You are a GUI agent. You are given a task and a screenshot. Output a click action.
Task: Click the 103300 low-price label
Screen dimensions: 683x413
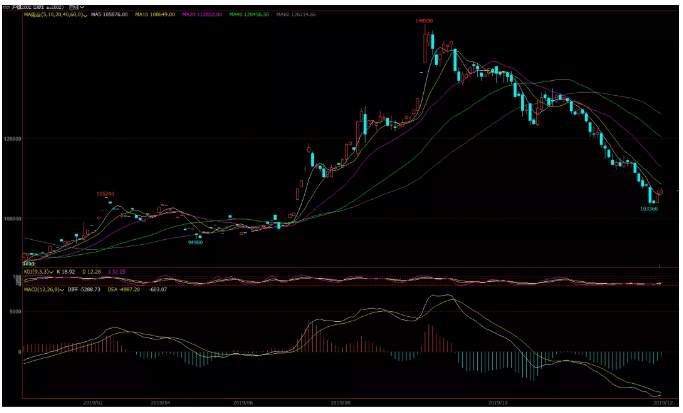tap(649, 209)
